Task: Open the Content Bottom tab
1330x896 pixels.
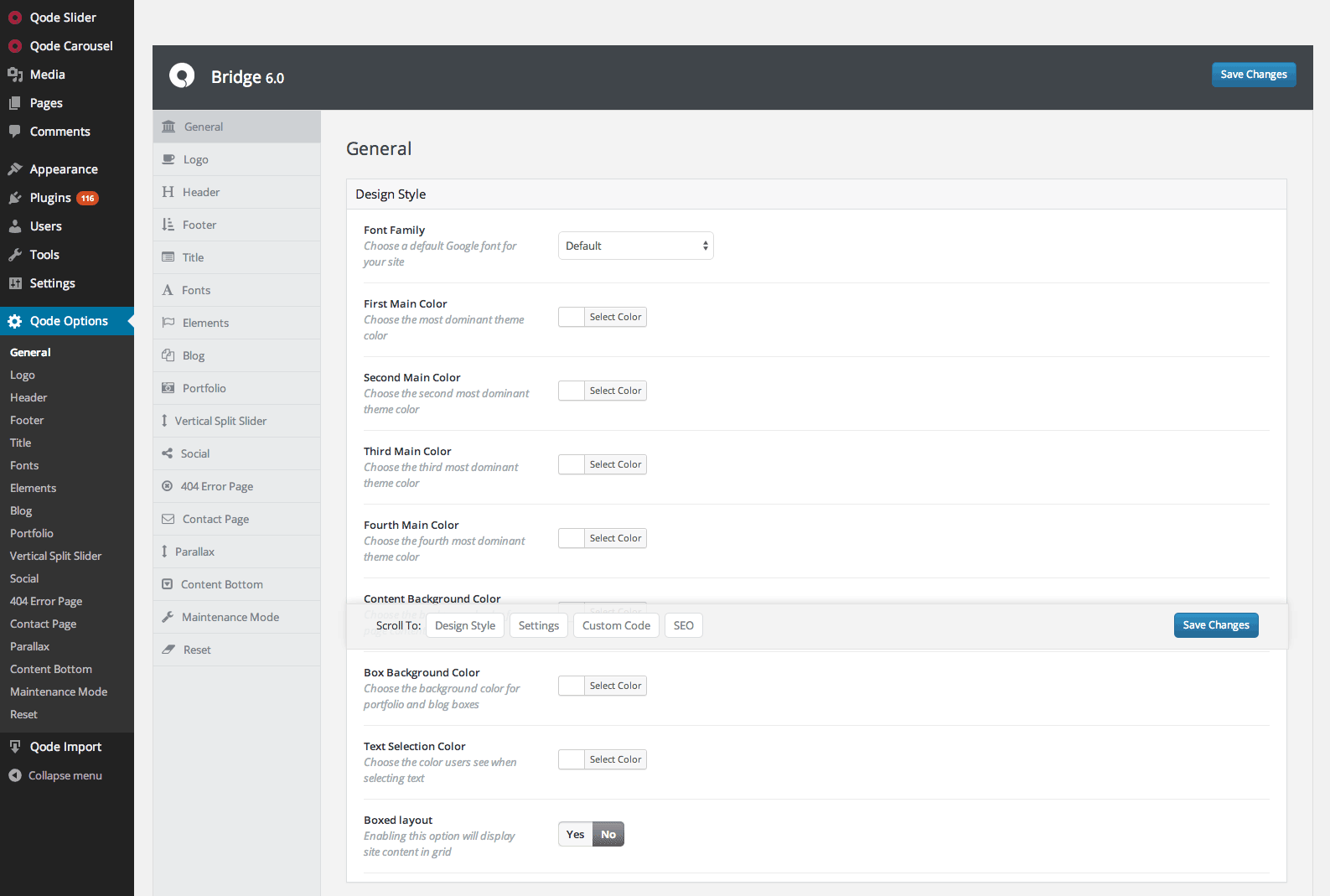Action: [x=236, y=584]
